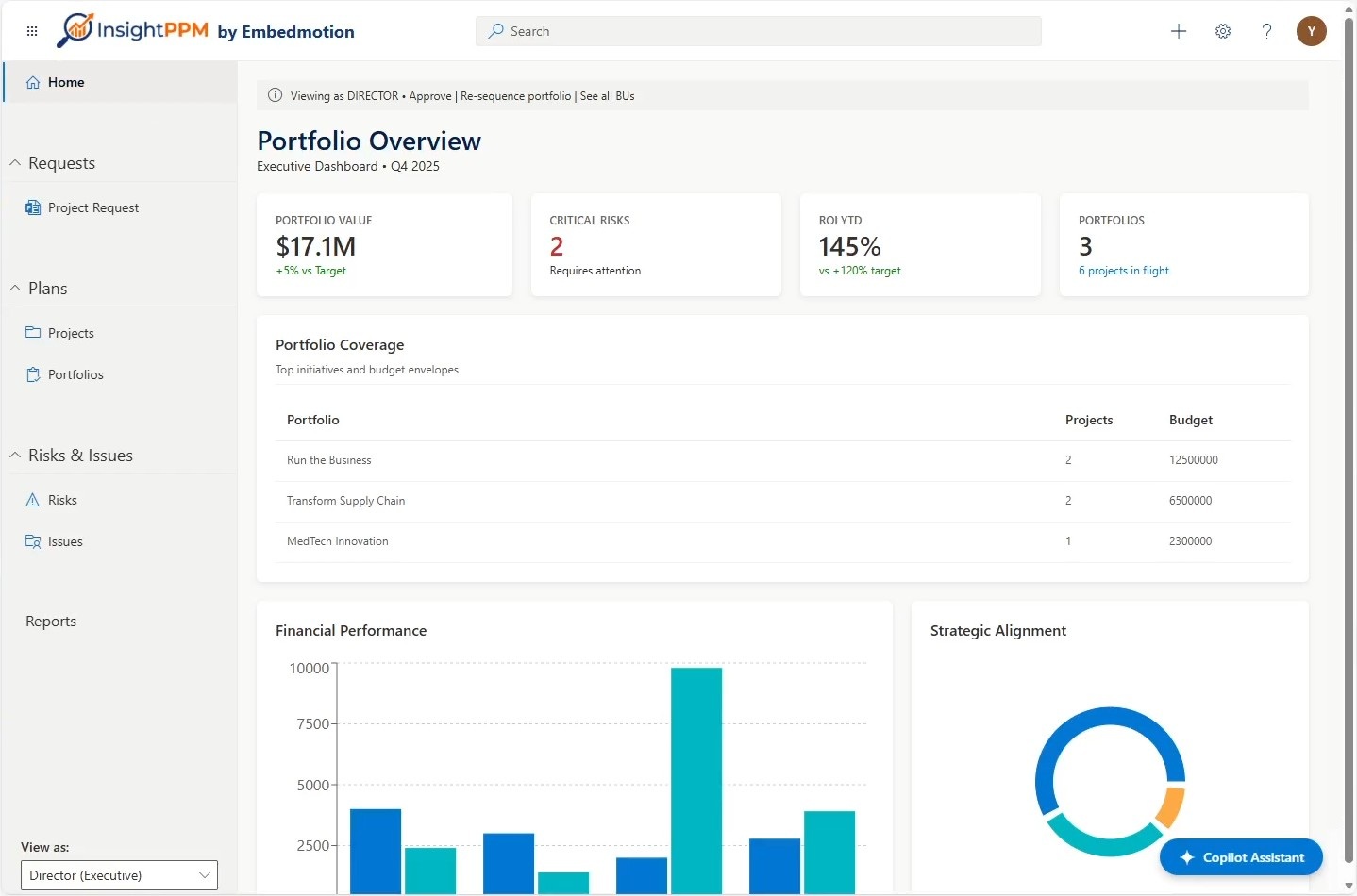Open the View as Director dropdown
Image resolution: width=1357 pixels, height=896 pixels.
click(x=119, y=875)
